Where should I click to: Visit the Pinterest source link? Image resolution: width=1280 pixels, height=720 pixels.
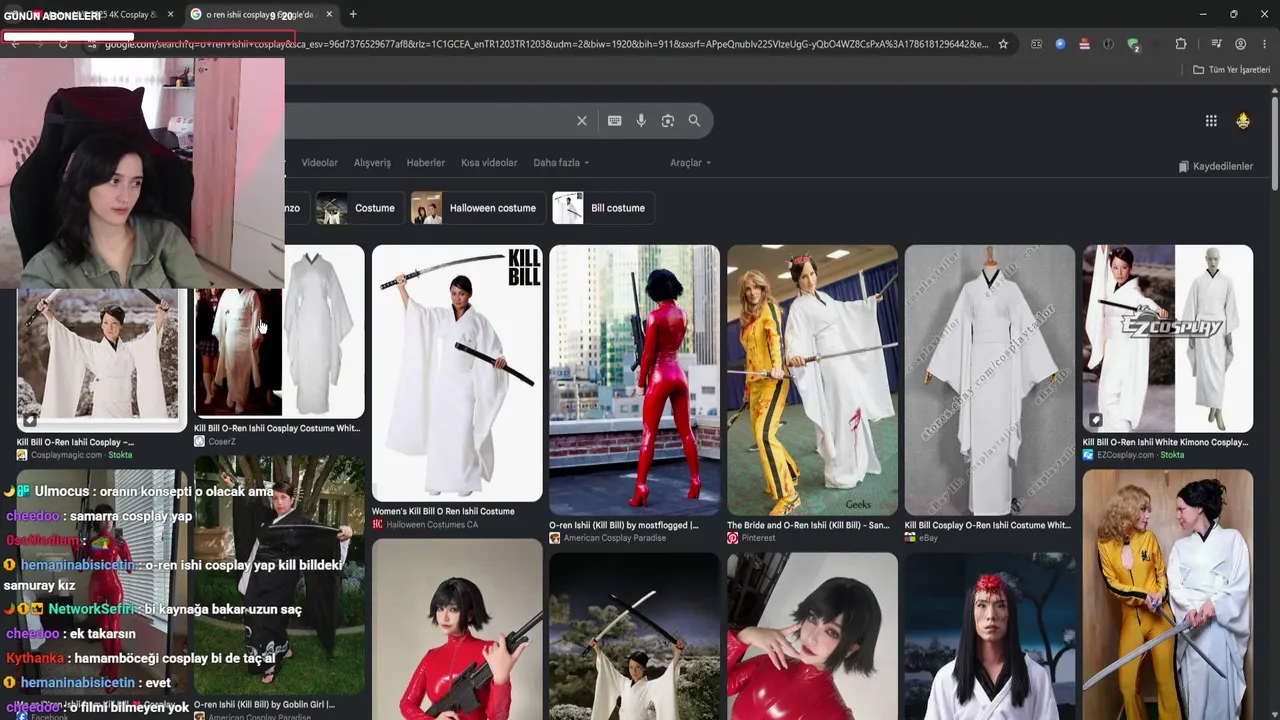[751, 538]
